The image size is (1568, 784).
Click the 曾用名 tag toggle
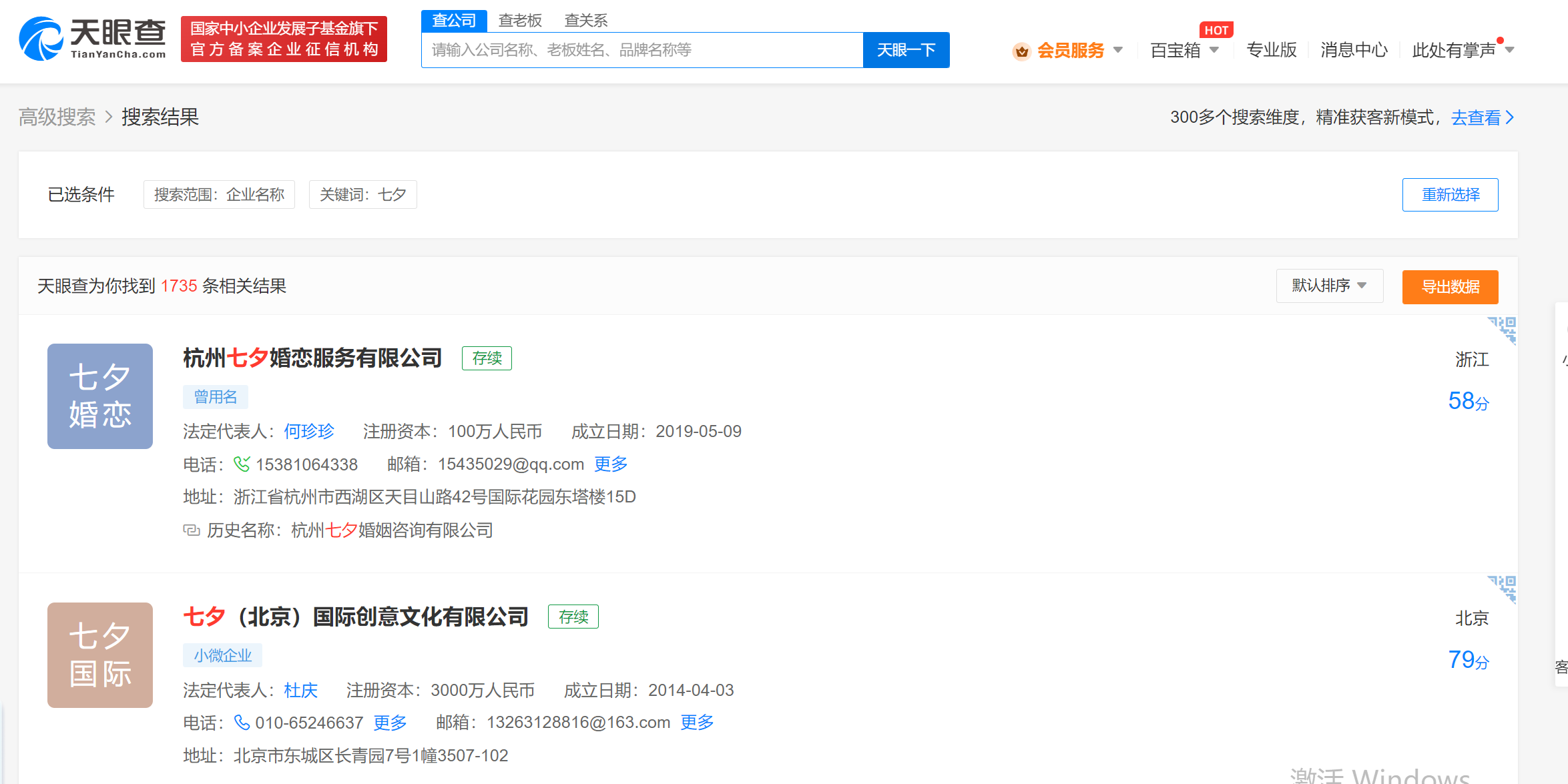(x=215, y=396)
